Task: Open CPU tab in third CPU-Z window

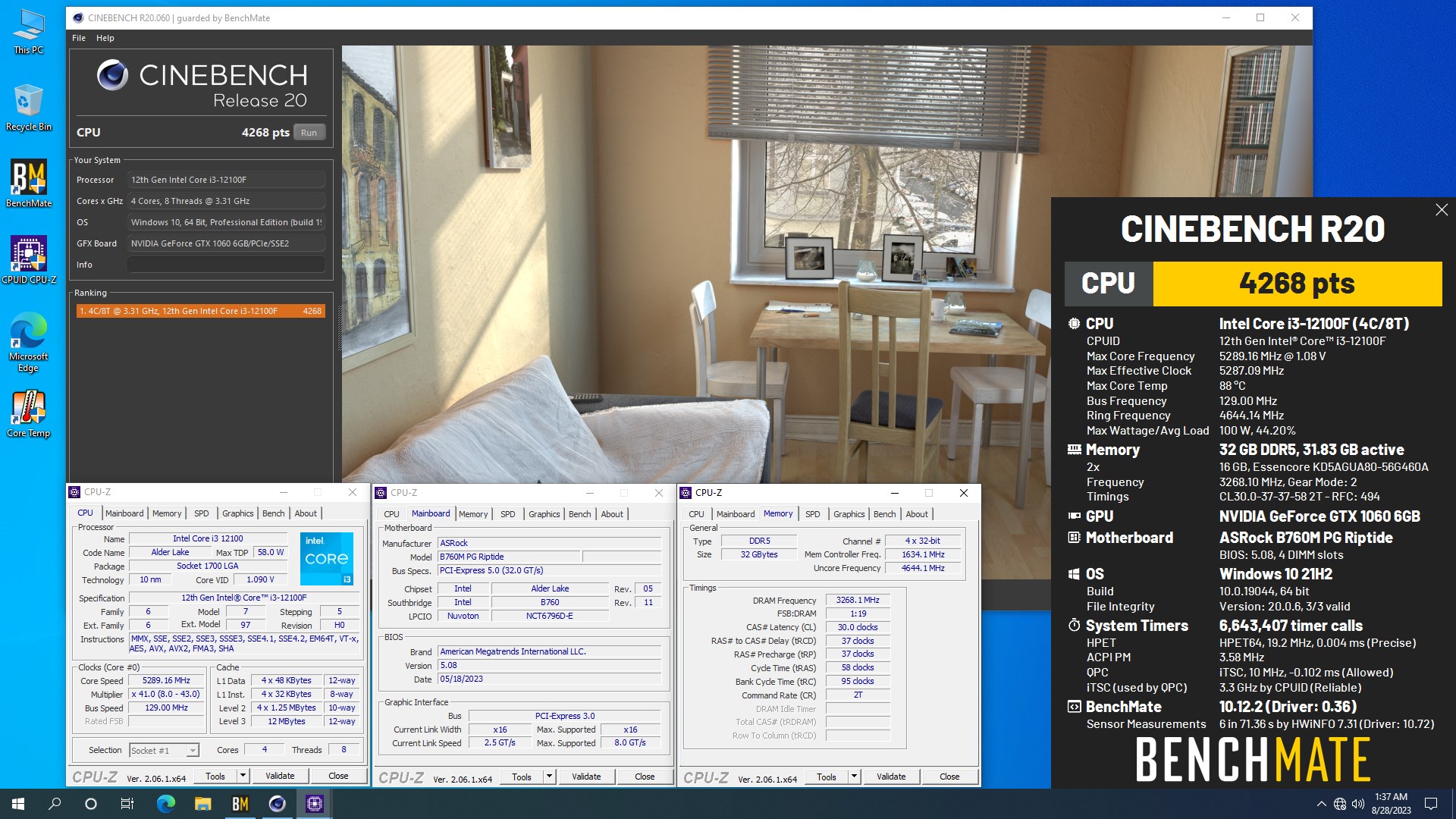Action: [696, 514]
